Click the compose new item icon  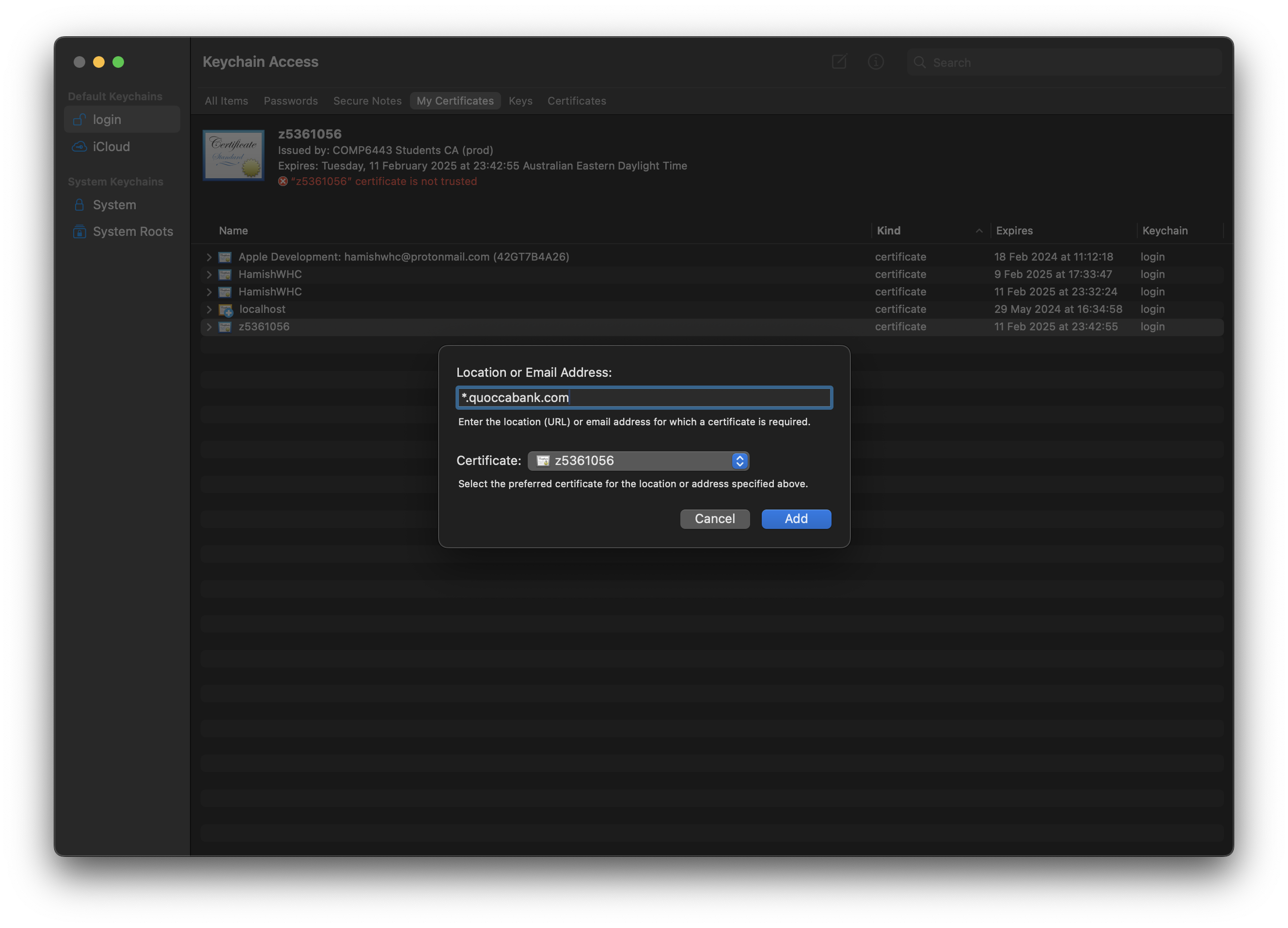coord(839,62)
